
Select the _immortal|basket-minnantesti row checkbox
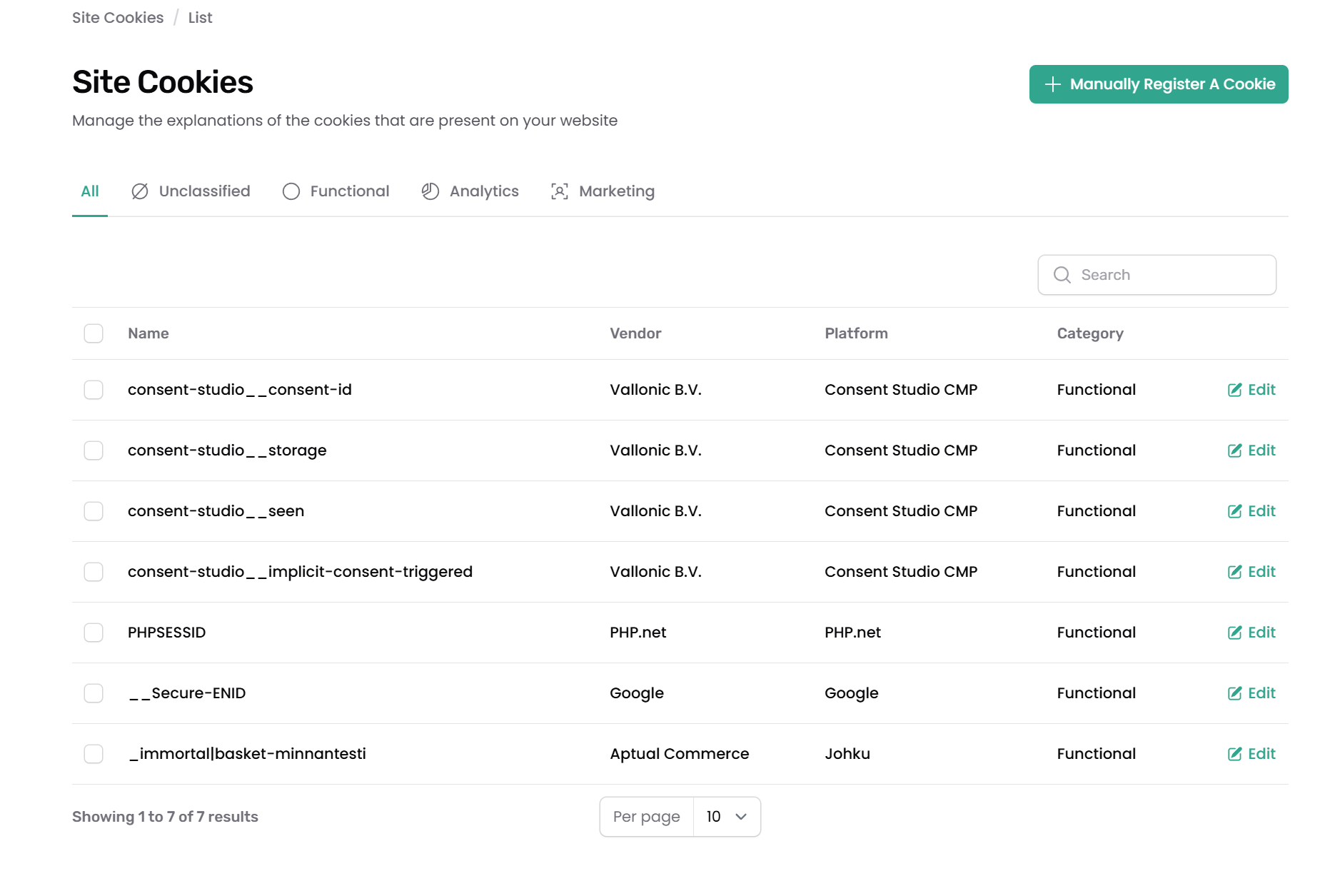tap(94, 754)
